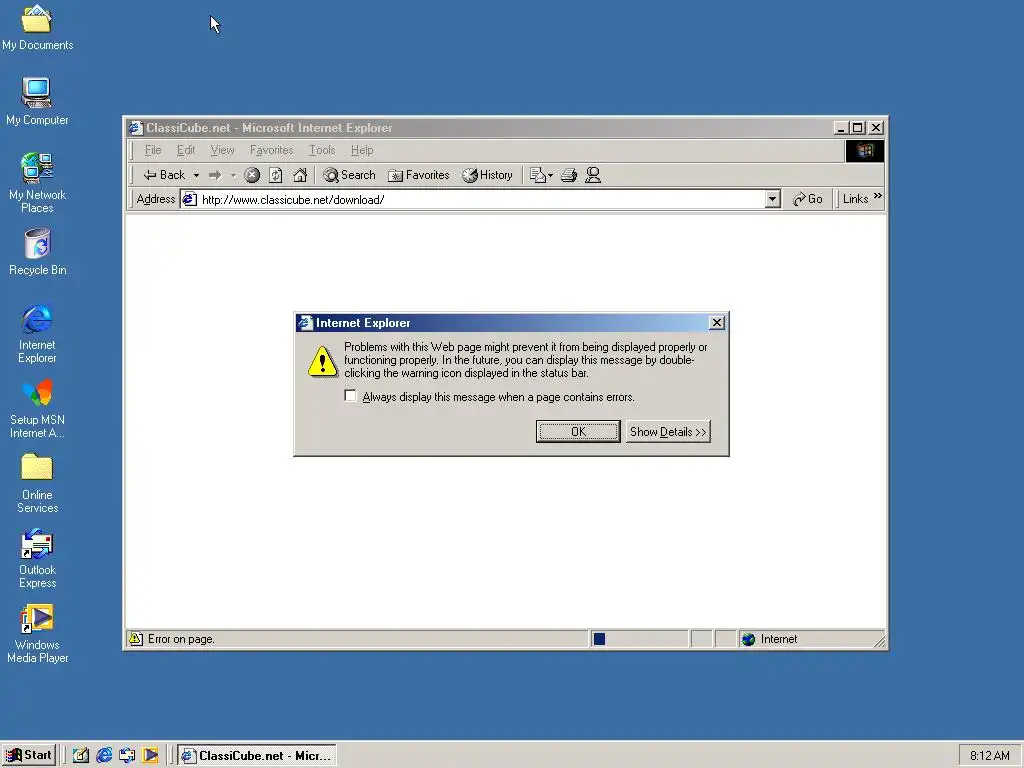The width and height of the screenshot is (1024, 768).
Task: Open the View menu
Action: (222, 150)
